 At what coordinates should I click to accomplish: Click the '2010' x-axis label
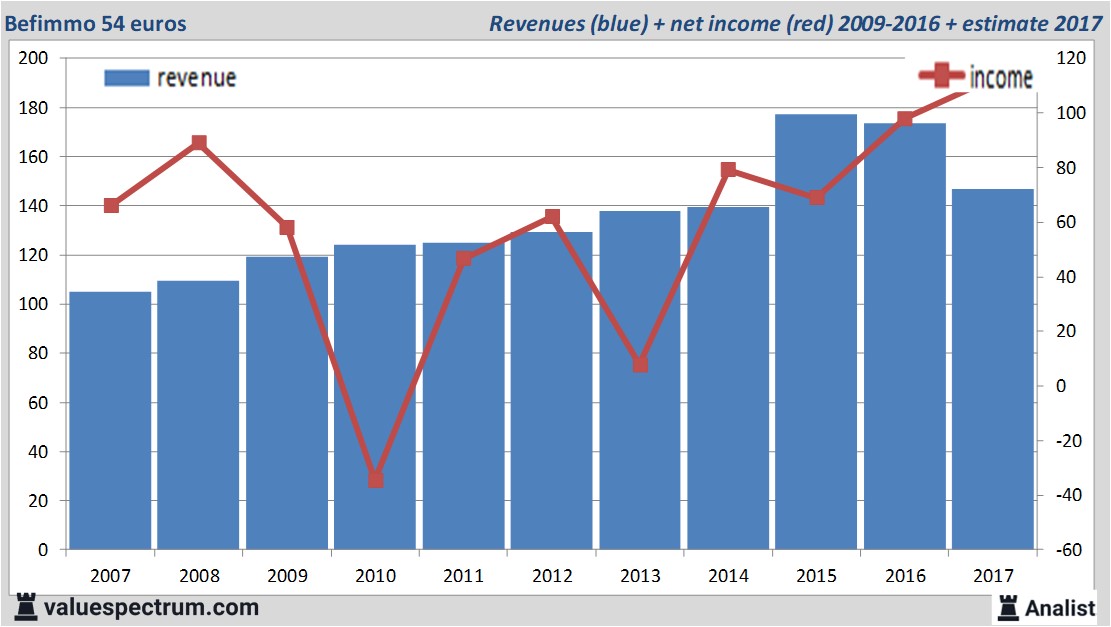pyautogui.click(x=375, y=575)
